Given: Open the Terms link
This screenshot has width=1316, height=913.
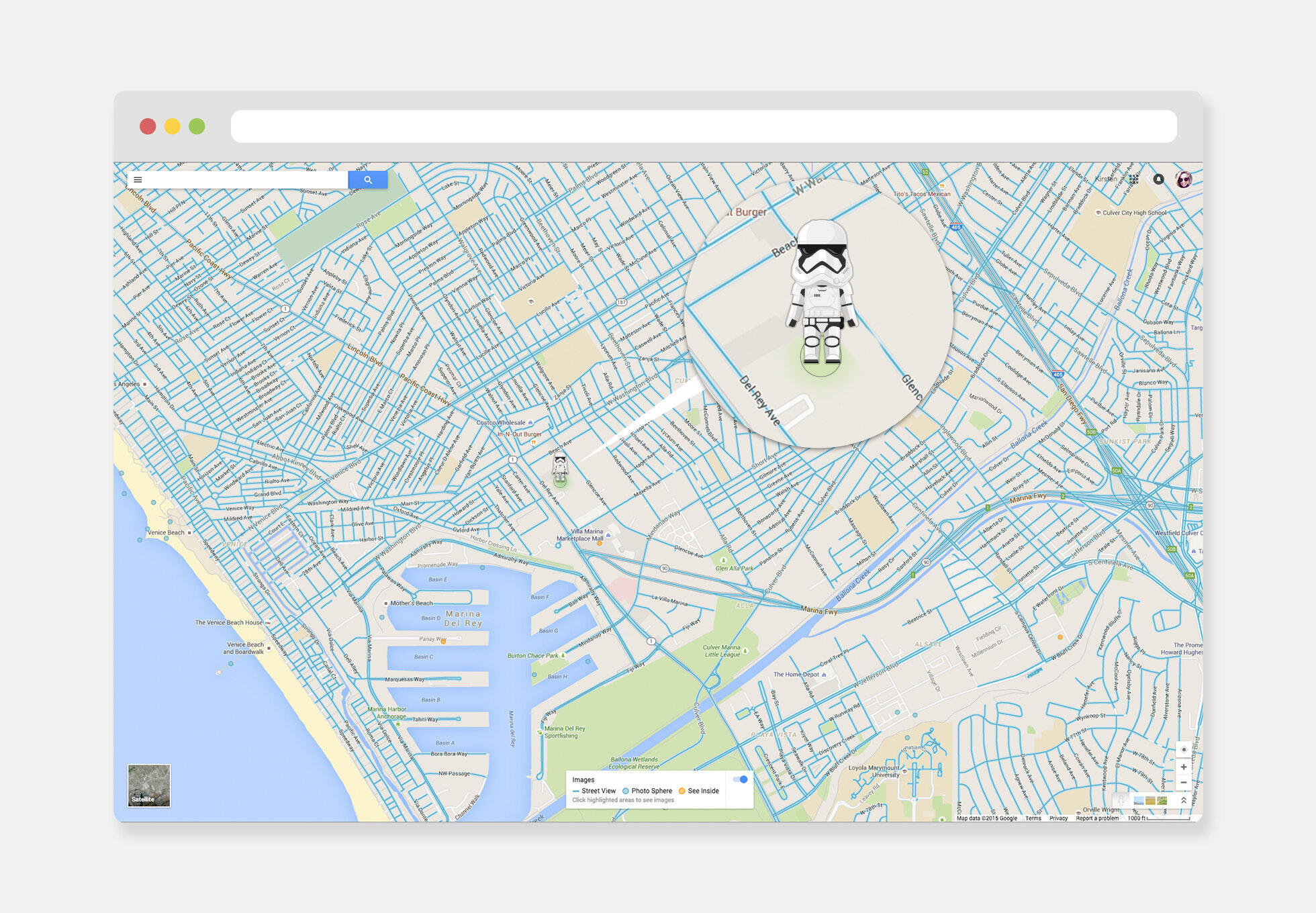Looking at the screenshot, I should (1033, 818).
